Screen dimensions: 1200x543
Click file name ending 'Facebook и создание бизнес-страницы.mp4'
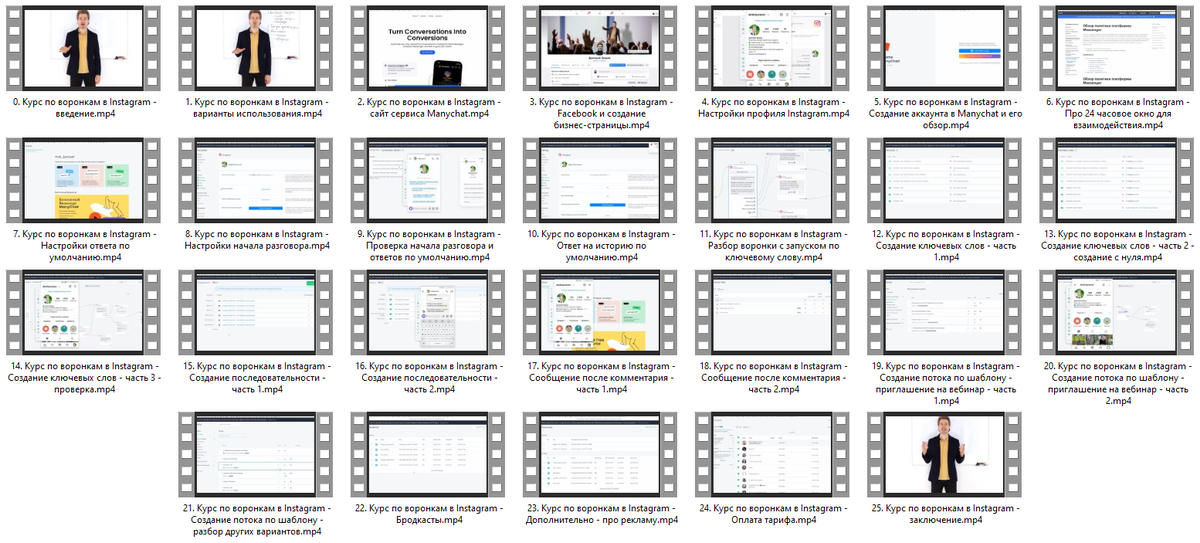pyautogui.click(x=600, y=114)
